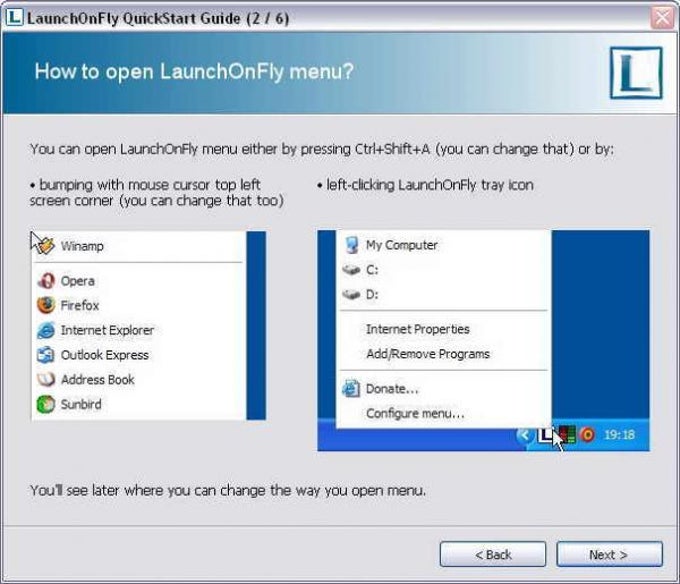This screenshot has width=680, height=584.
Task: Click the Opera browser icon
Action: pyautogui.click(x=46, y=281)
